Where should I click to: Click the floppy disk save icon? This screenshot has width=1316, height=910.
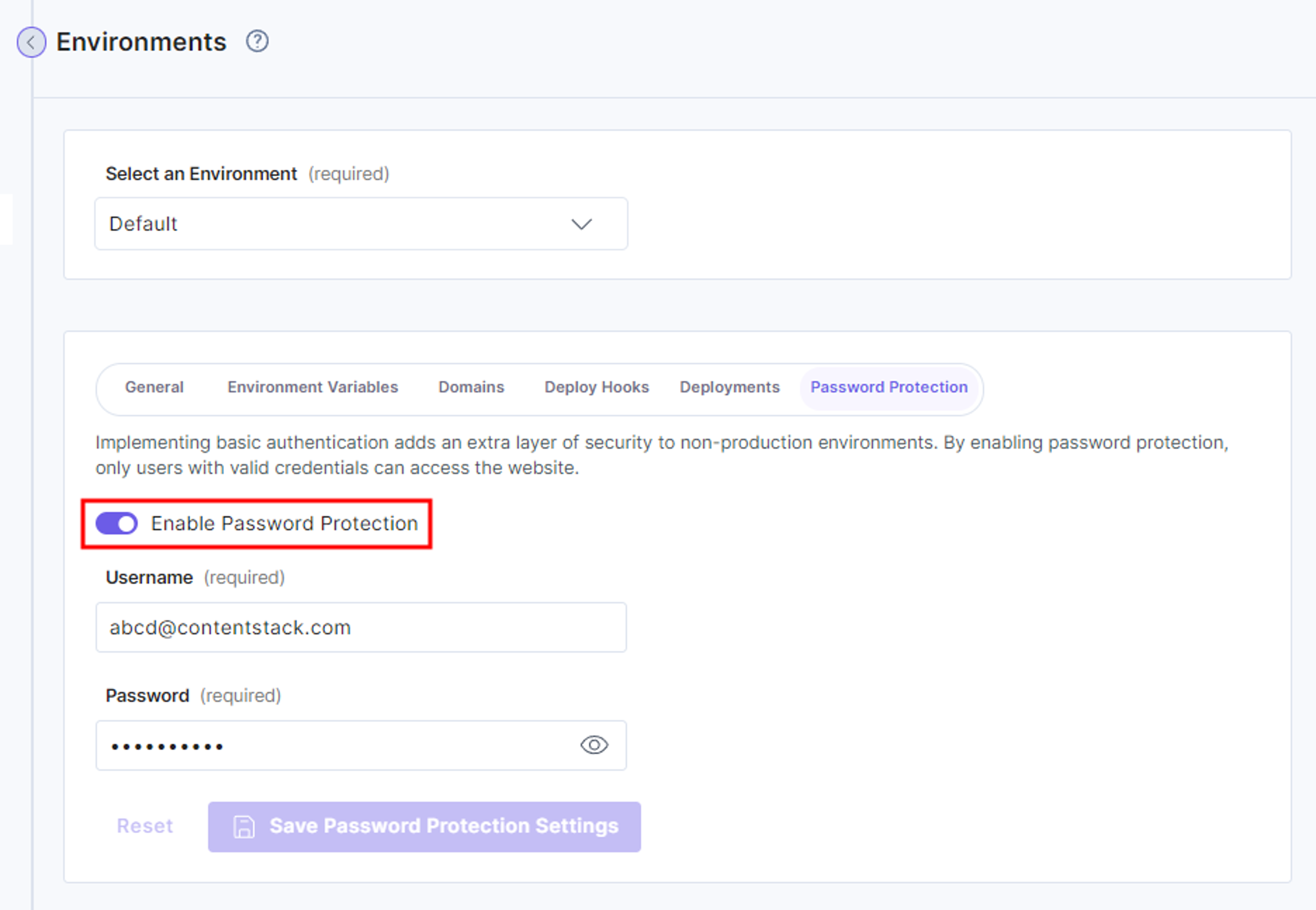click(244, 827)
